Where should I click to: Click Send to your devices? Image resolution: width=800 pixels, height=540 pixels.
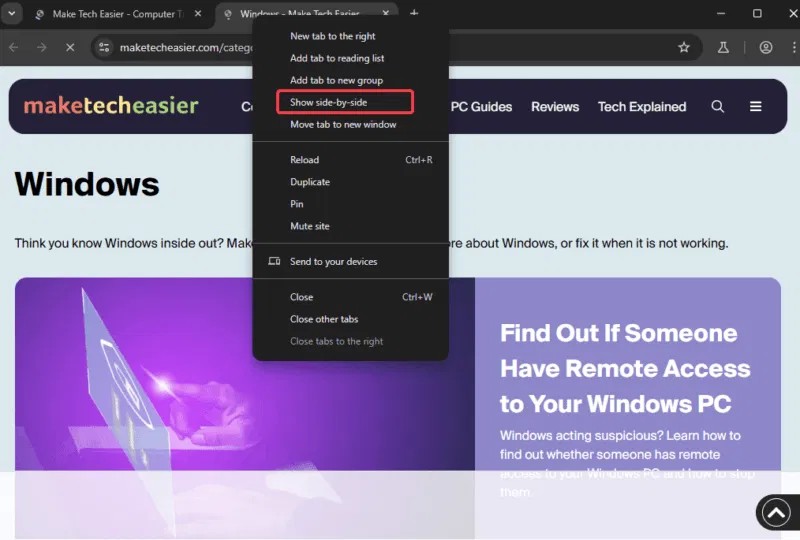click(333, 262)
